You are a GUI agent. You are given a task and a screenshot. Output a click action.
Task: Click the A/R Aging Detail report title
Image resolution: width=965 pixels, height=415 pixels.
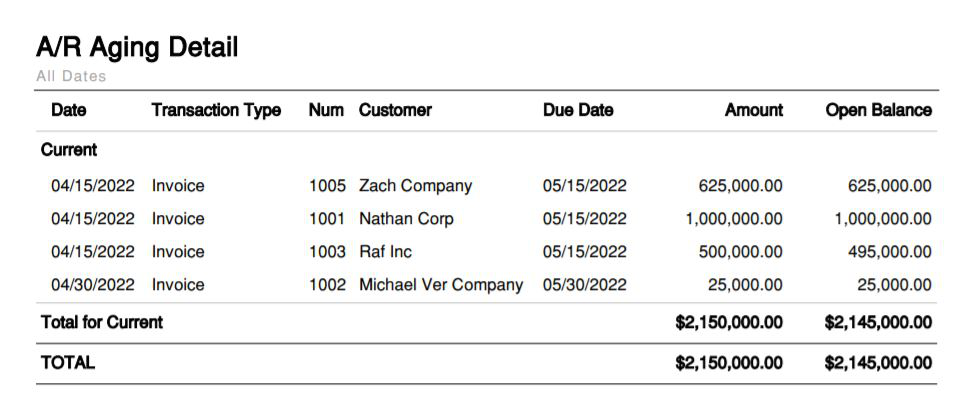[x=137, y=47]
